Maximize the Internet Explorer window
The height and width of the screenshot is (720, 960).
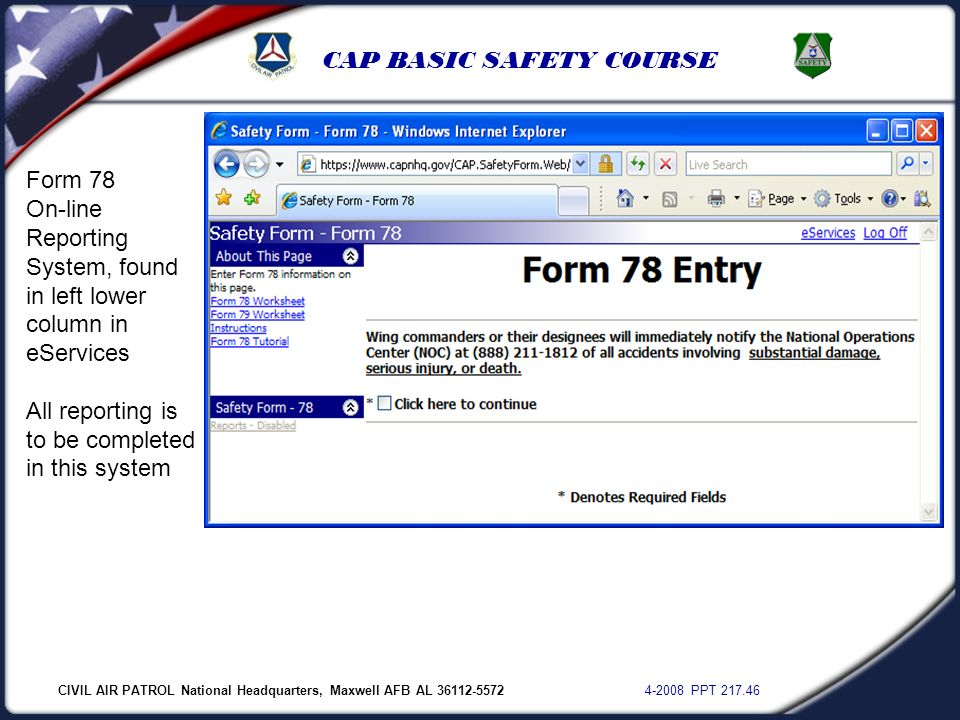[x=901, y=131]
